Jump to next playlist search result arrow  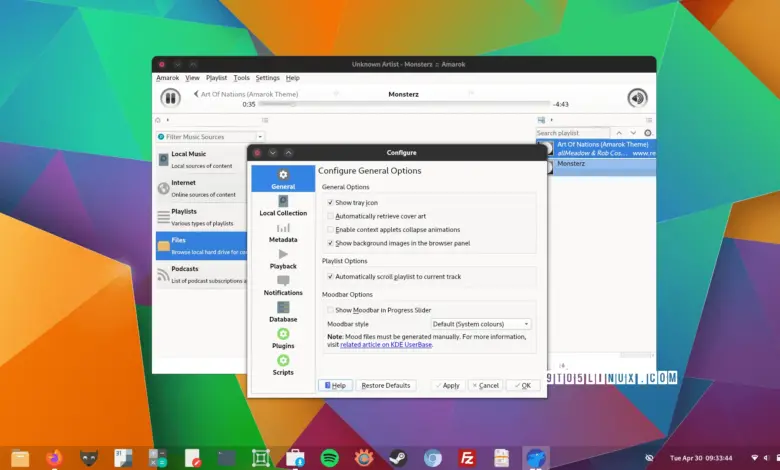click(x=633, y=133)
